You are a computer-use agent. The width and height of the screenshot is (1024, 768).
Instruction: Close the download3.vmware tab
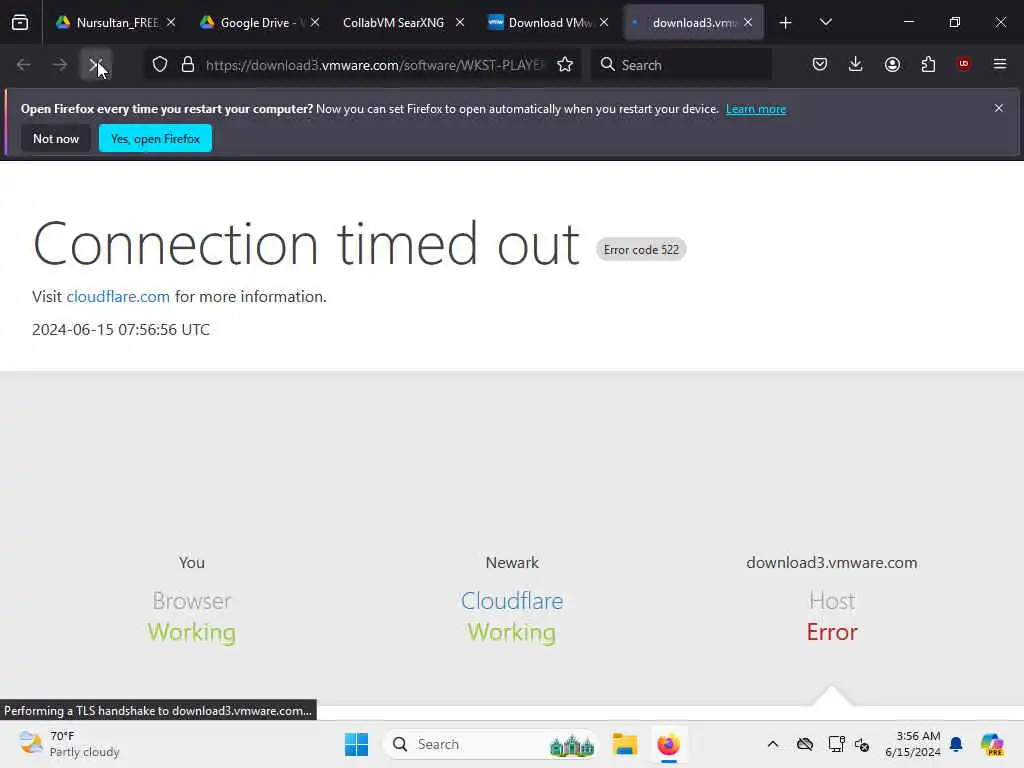point(748,22)
